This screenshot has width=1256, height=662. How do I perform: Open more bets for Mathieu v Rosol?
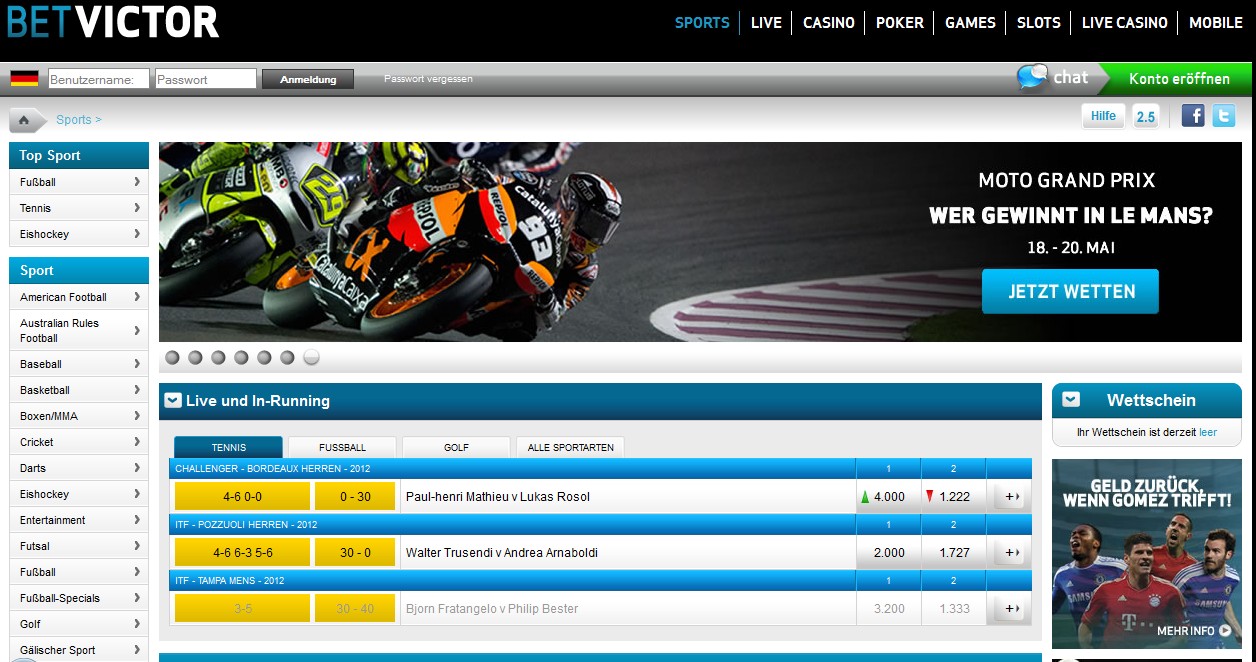(x=1010, y=497)
